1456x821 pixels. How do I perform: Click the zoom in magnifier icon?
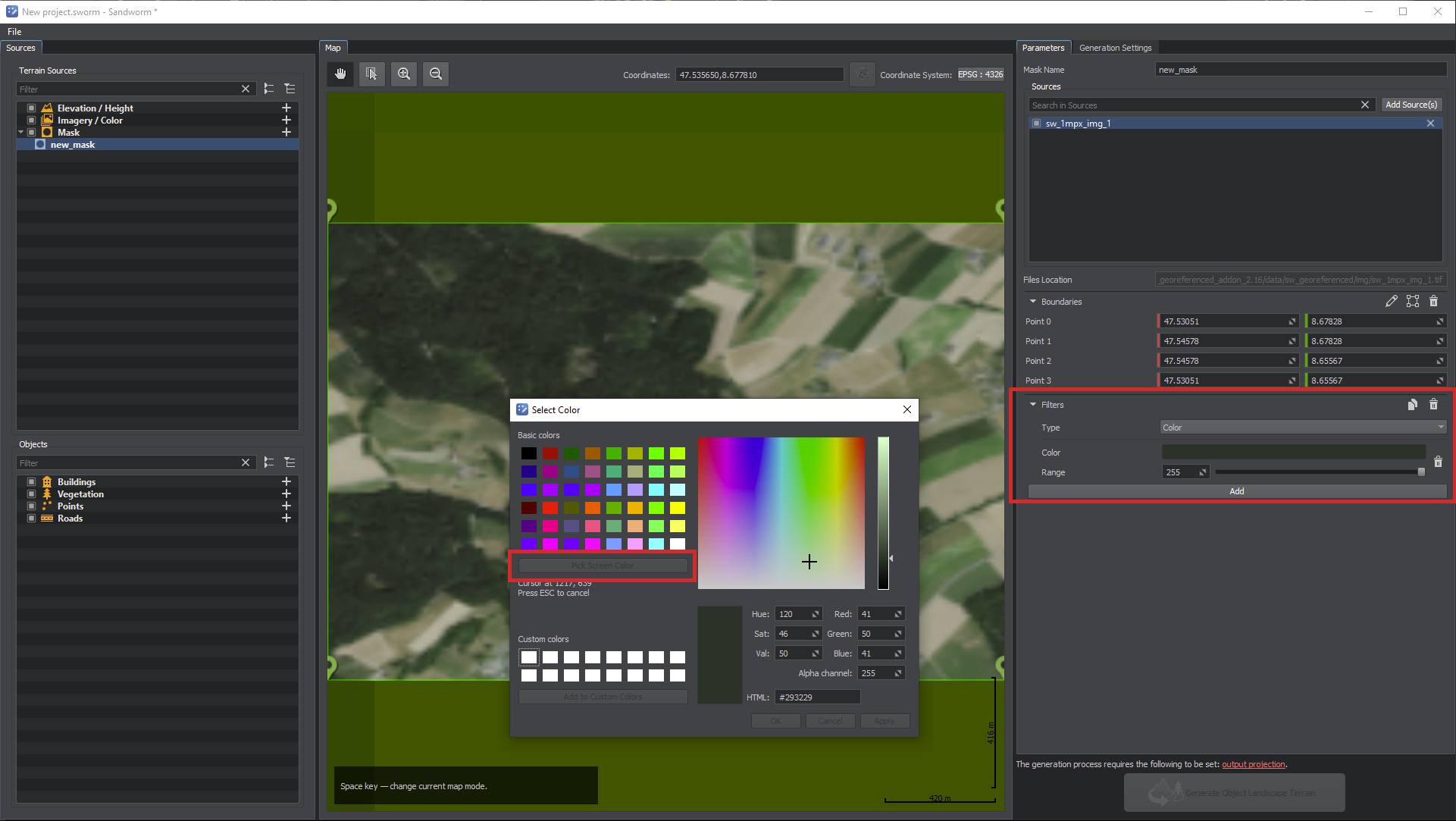[404, 74]
